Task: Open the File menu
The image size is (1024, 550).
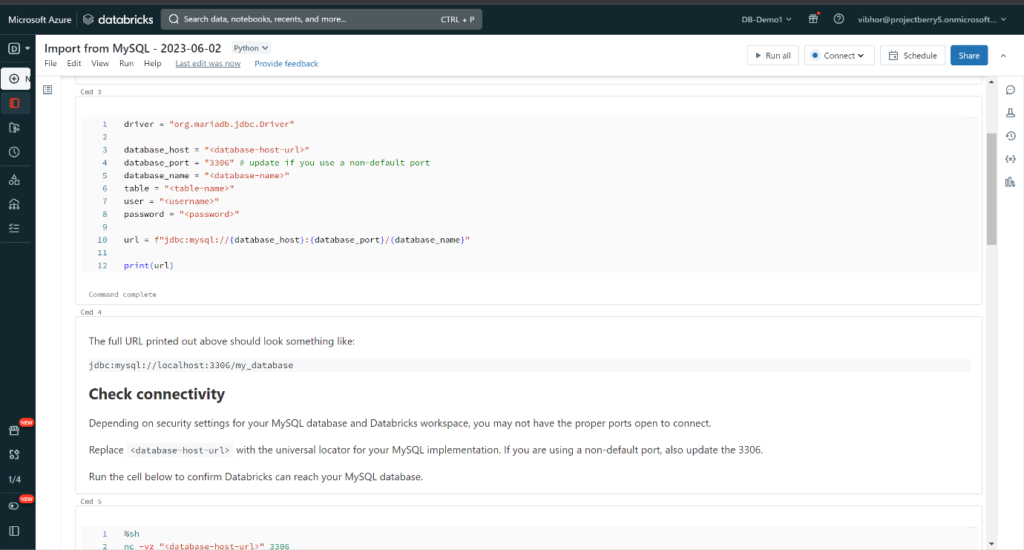Action: click(x=50, y=63)
